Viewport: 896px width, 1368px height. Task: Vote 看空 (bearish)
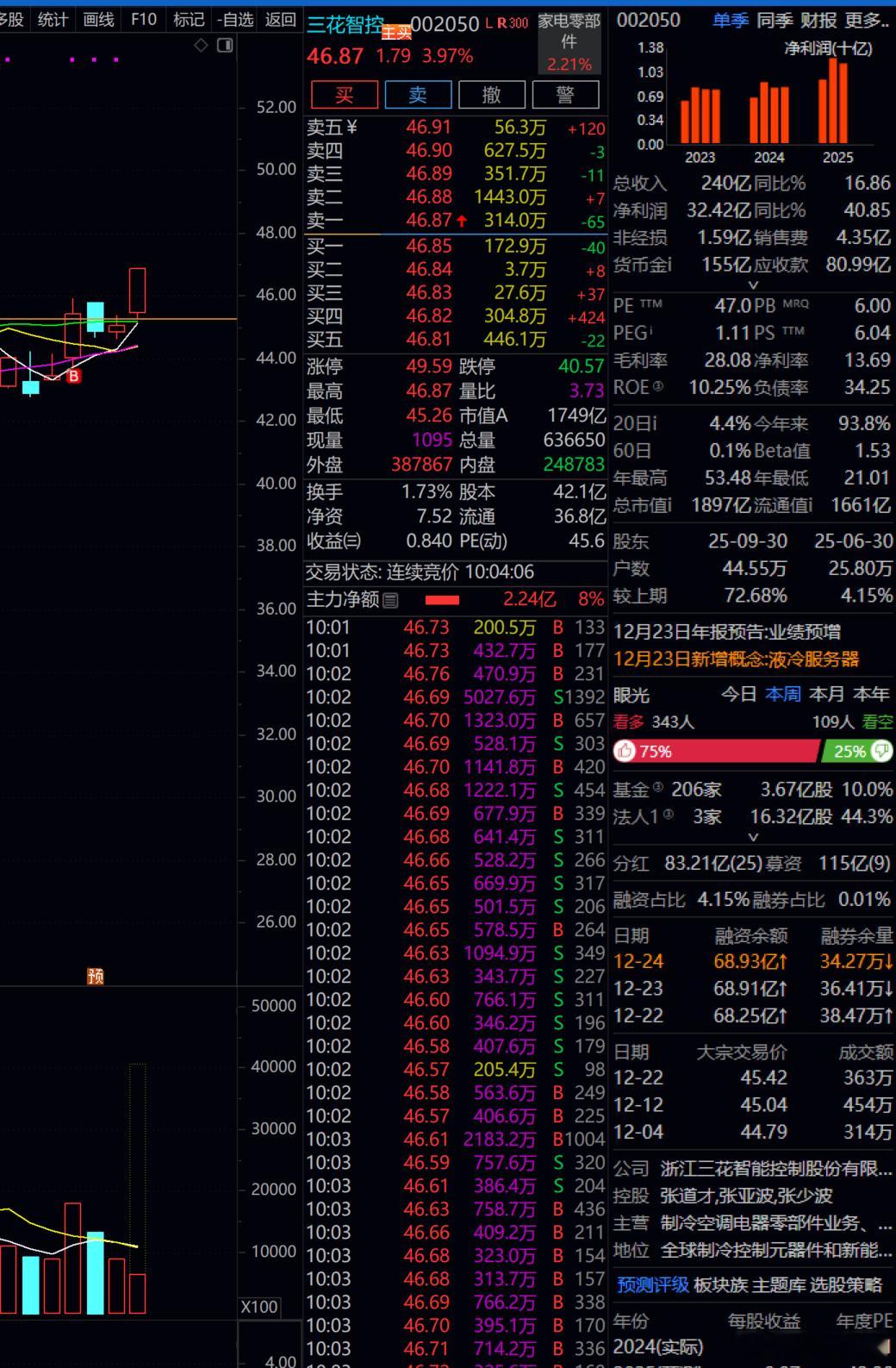[877, 722]
